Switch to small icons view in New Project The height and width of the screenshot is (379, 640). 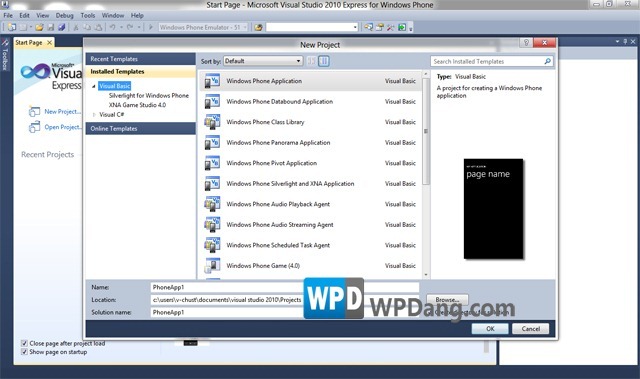click(311, 61)
